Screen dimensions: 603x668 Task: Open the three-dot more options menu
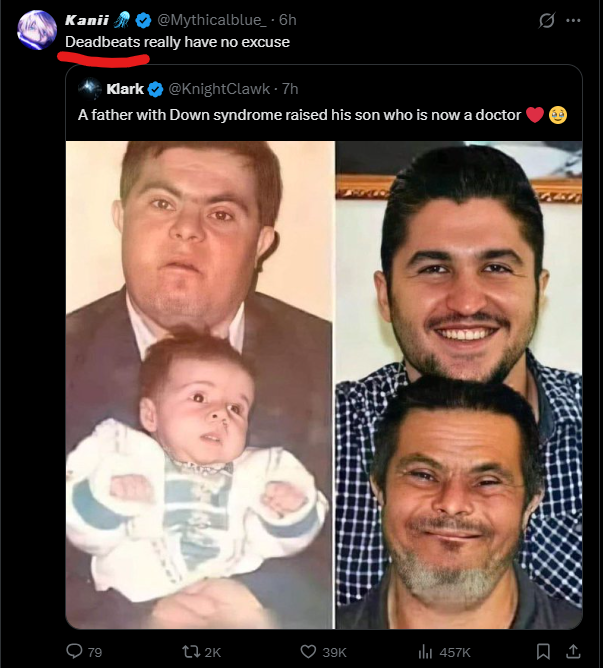click(573, 20)
